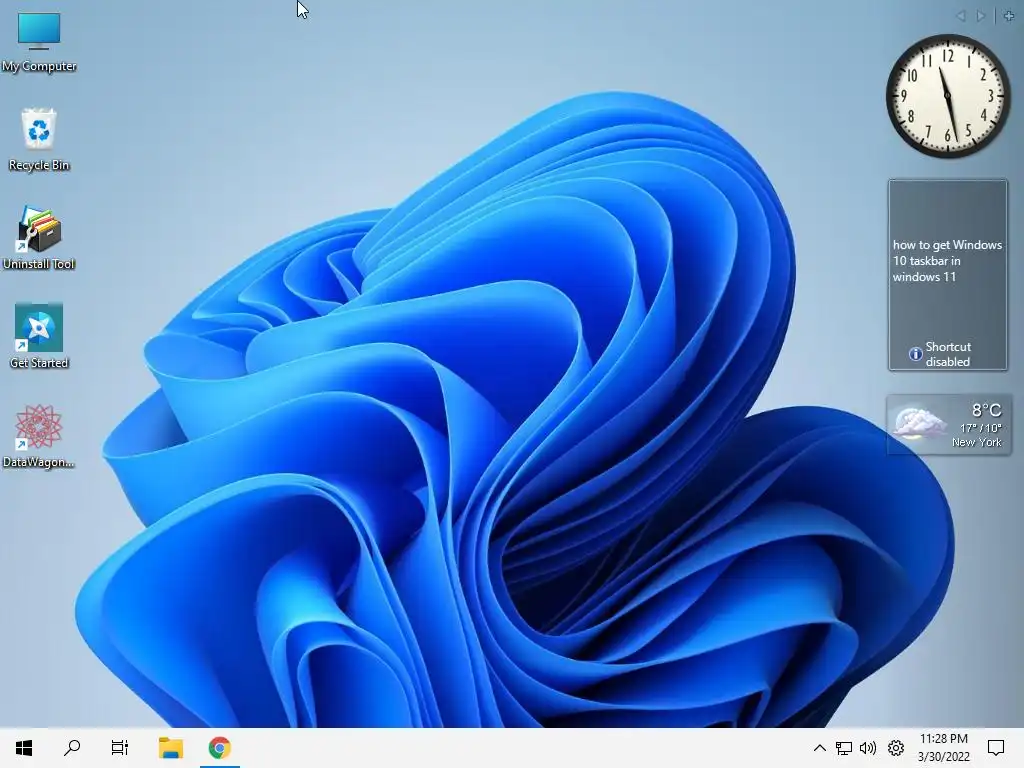Switch to Google Chrome on taskbar
The width and height of the screenshot is (1024, 768).
(219, 748)
